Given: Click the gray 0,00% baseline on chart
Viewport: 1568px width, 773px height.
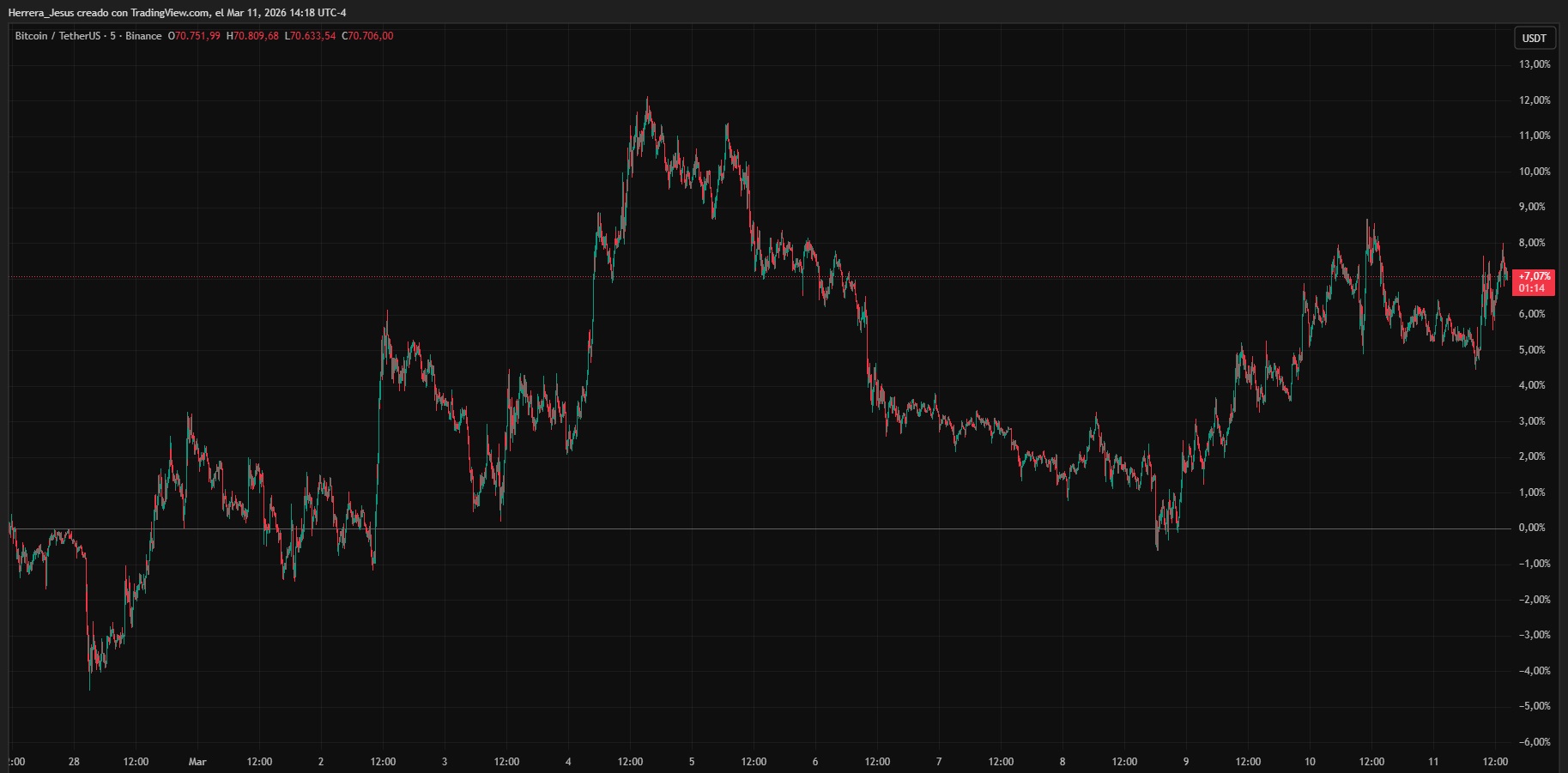Looking at the screenshot, I should 687,528.
